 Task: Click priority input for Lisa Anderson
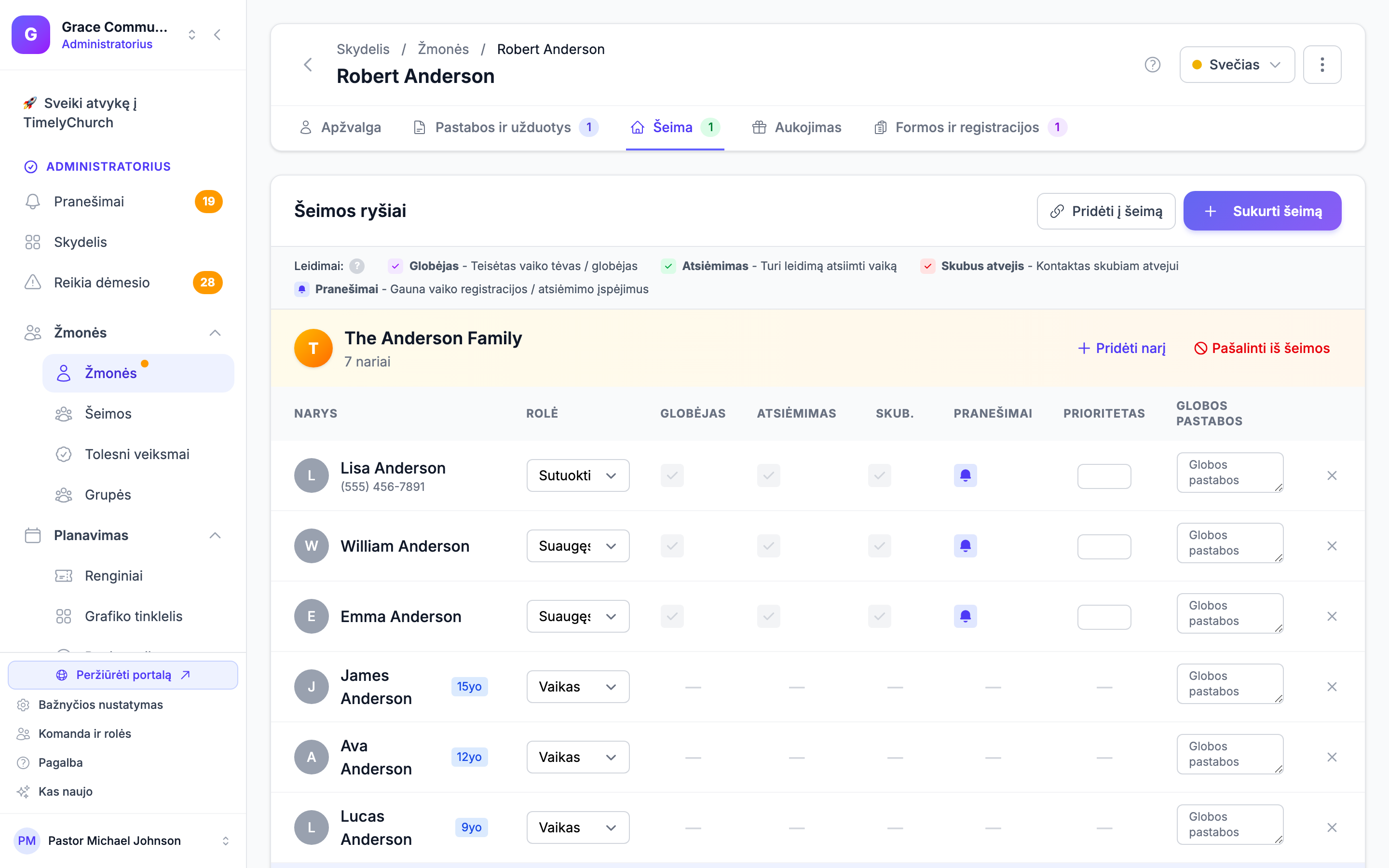[x=1104, y=476]
